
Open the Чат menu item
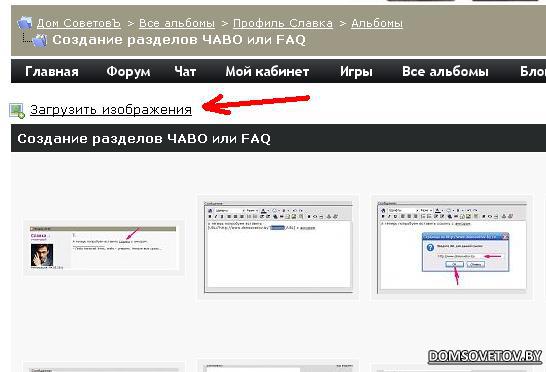(185, 71)
